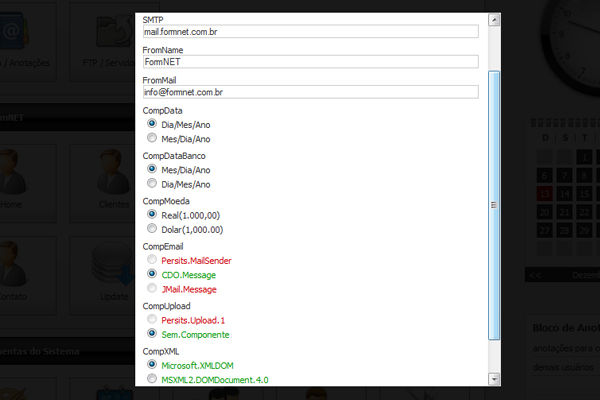Select JMail.Message email component

click(x=152, y=288)
